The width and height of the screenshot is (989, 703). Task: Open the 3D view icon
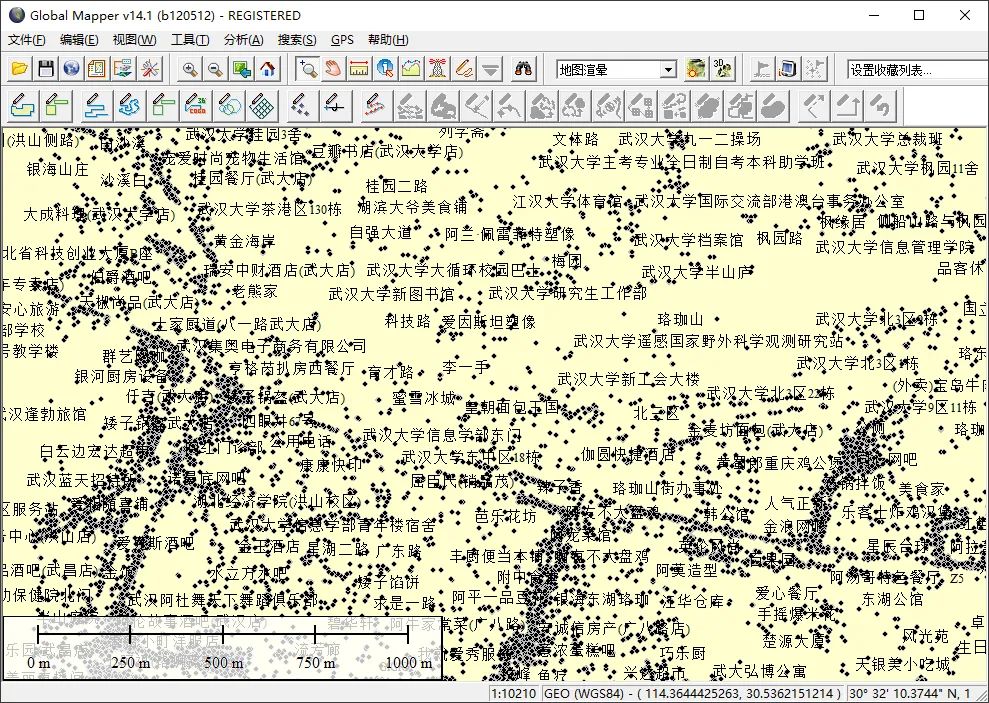(x=722, y=69)
